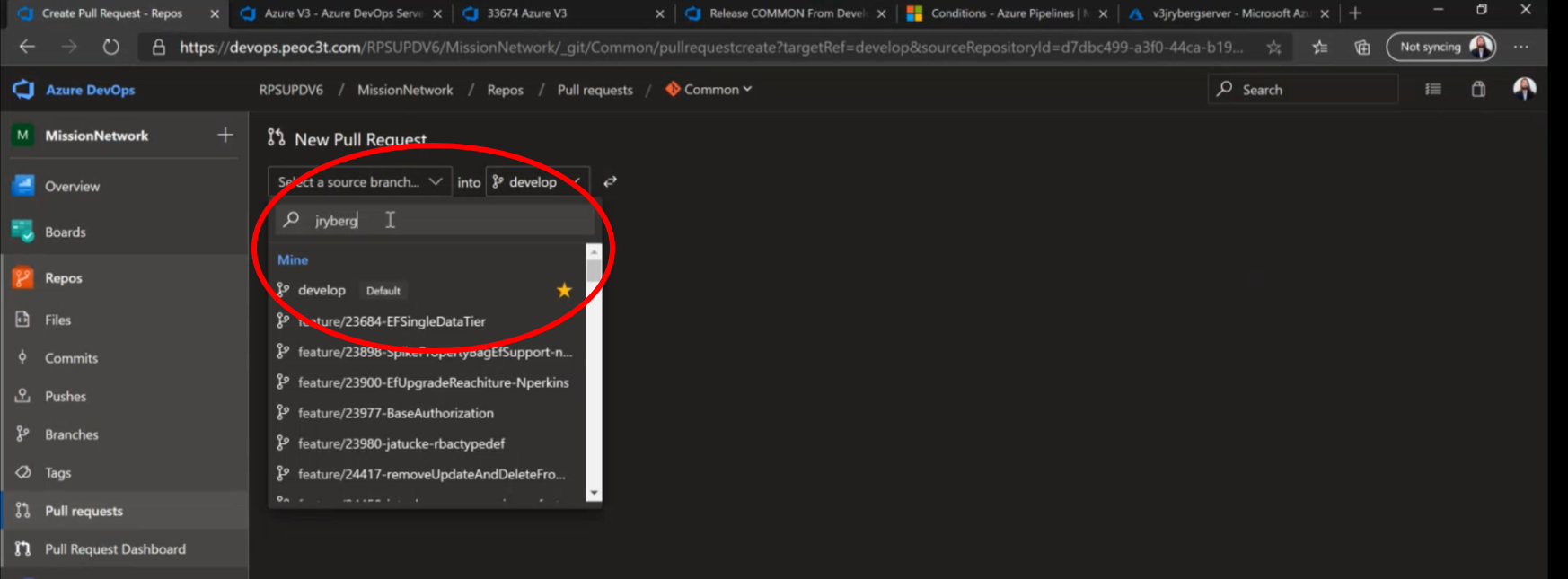Select feature/23977-BaseAuthorization branch
Screen dimensions: 1568x579
(x=396, y=413)
